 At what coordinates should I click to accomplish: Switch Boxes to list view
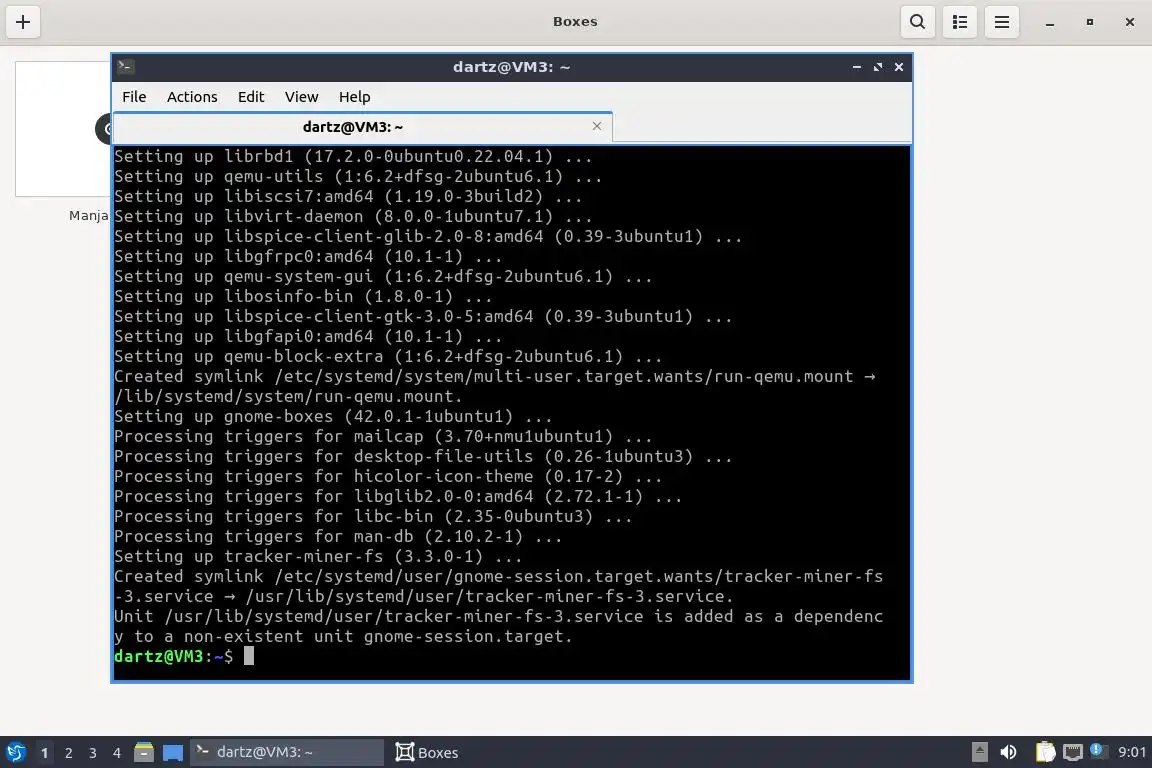(x=960, y=22)
